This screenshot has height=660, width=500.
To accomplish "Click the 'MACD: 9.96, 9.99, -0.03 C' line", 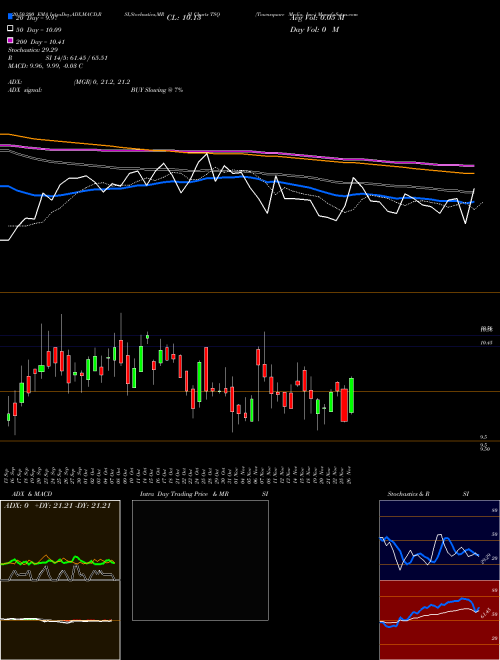I will click(x=45, y=66).
